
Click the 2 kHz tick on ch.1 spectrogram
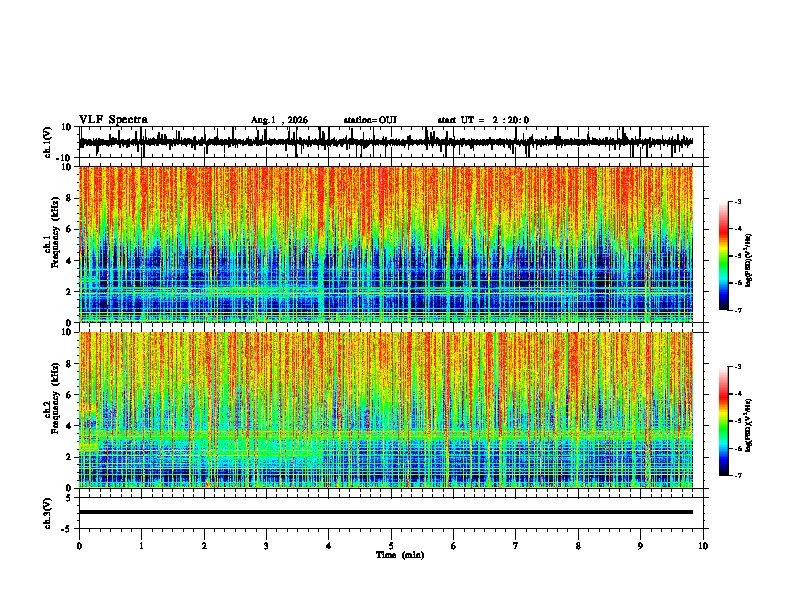pos(69,291)
